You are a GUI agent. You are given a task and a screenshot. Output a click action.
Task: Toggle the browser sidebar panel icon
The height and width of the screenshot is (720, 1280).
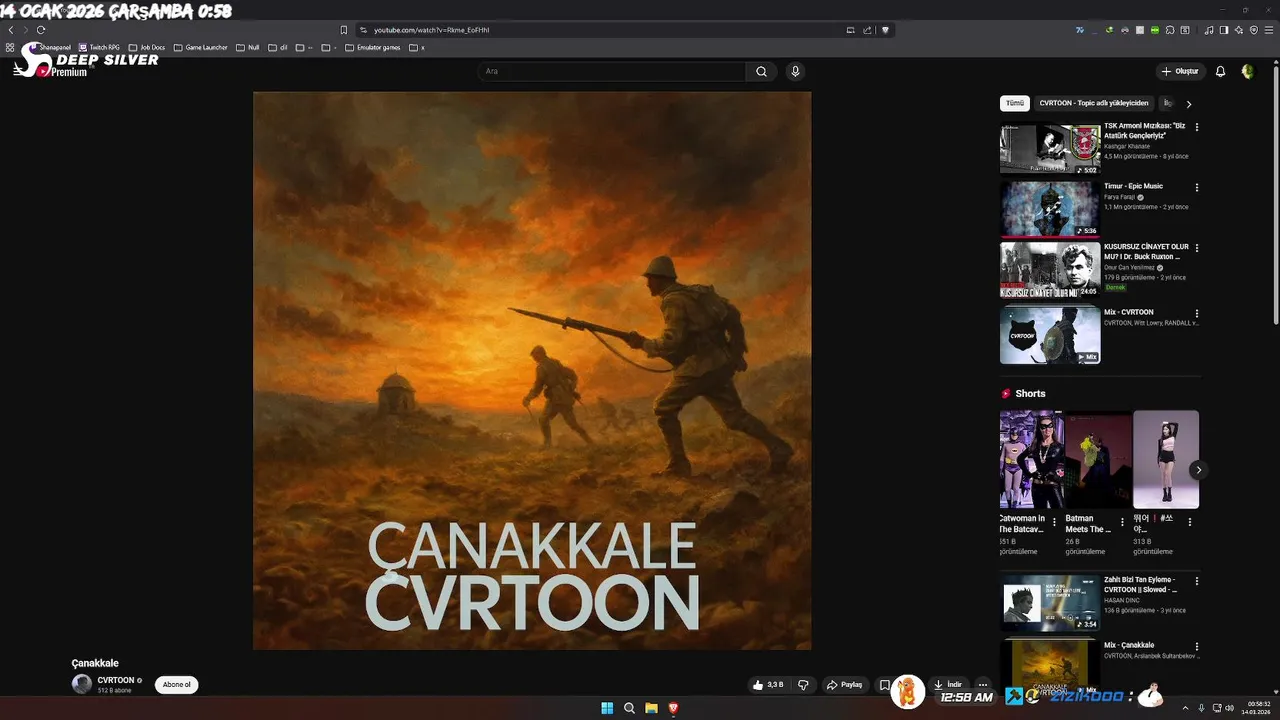tap(1223, 30)
